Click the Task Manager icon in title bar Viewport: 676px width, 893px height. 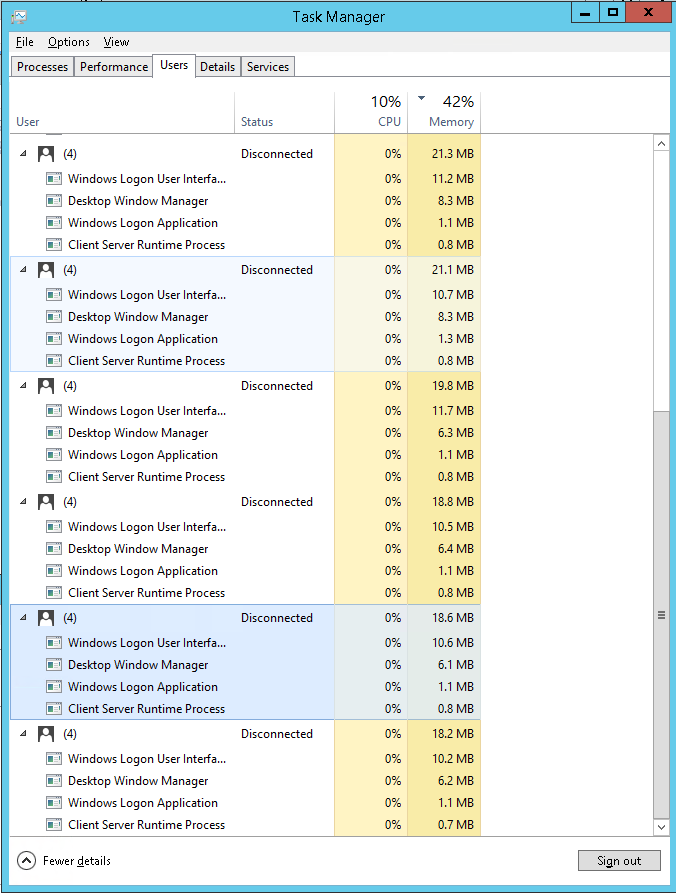(x=19, y=17)
